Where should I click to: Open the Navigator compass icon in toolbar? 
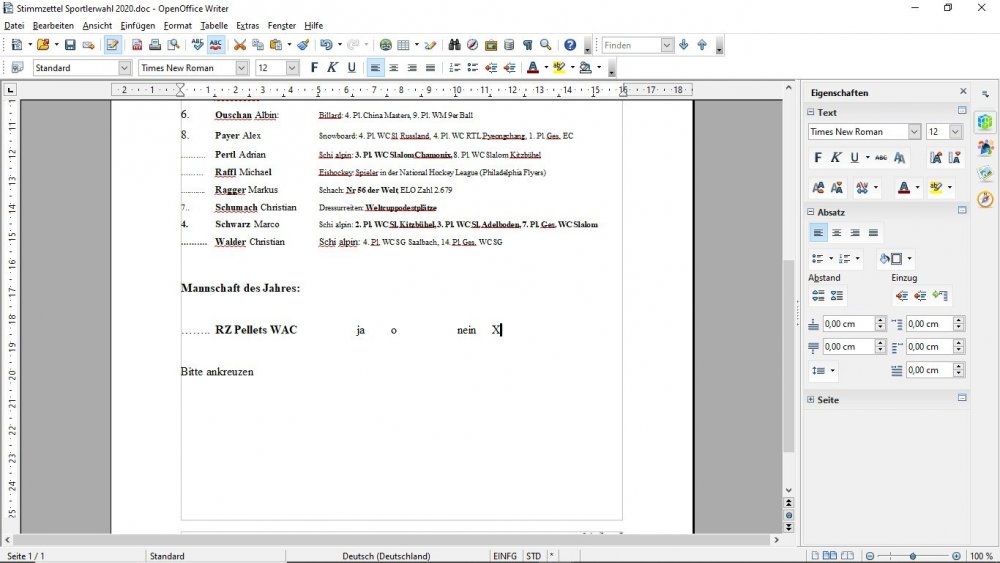point(473,45)
